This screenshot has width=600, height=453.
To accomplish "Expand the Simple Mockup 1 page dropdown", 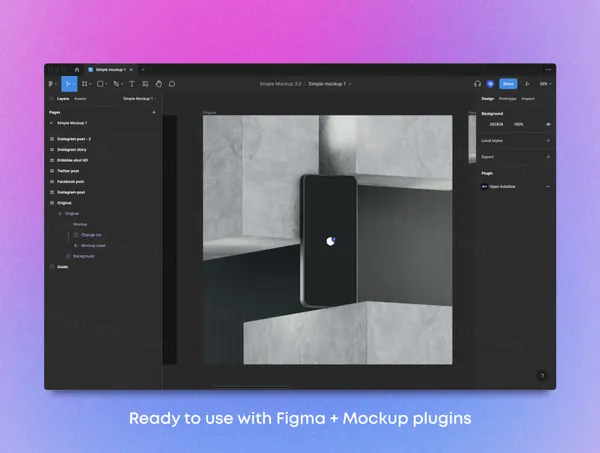I will point(138,99).
